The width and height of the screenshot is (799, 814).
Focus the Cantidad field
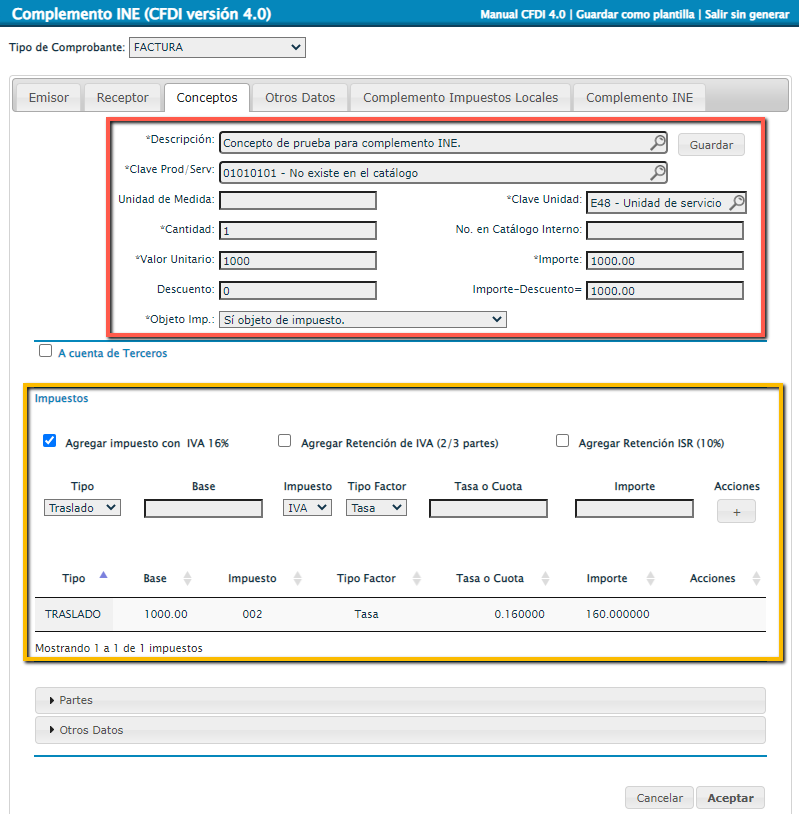(298, 230)
